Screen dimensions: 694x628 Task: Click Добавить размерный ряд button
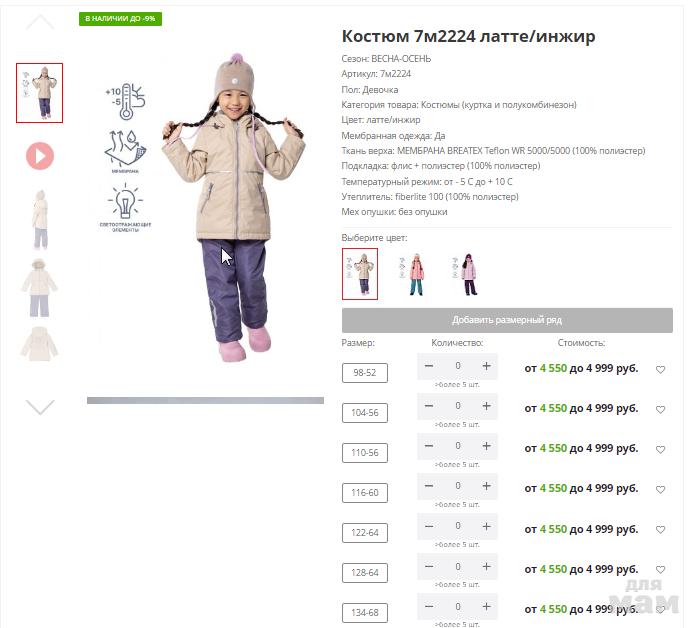click(x=507, y=320)
